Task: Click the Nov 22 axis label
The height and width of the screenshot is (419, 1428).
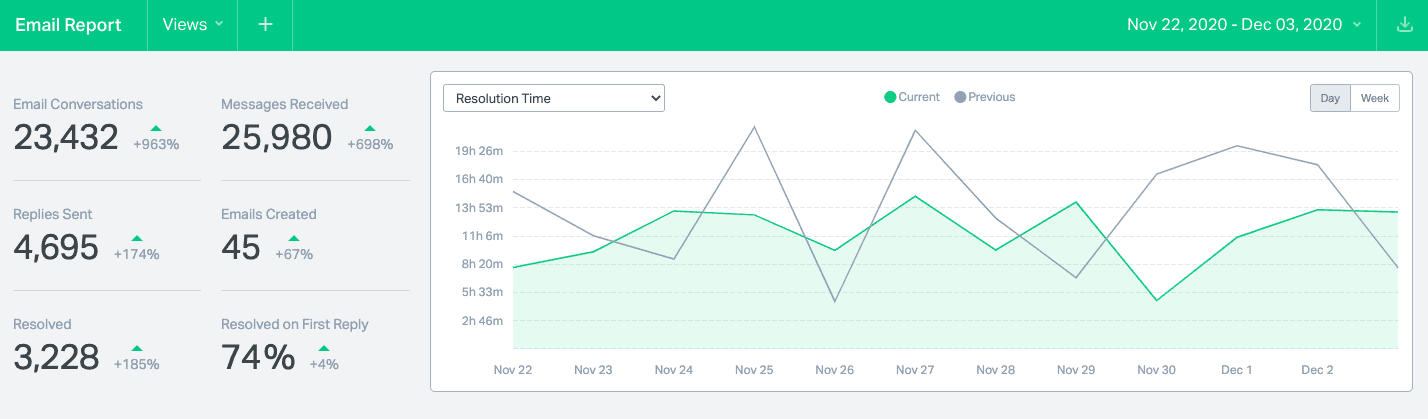Action: (513, 370)
